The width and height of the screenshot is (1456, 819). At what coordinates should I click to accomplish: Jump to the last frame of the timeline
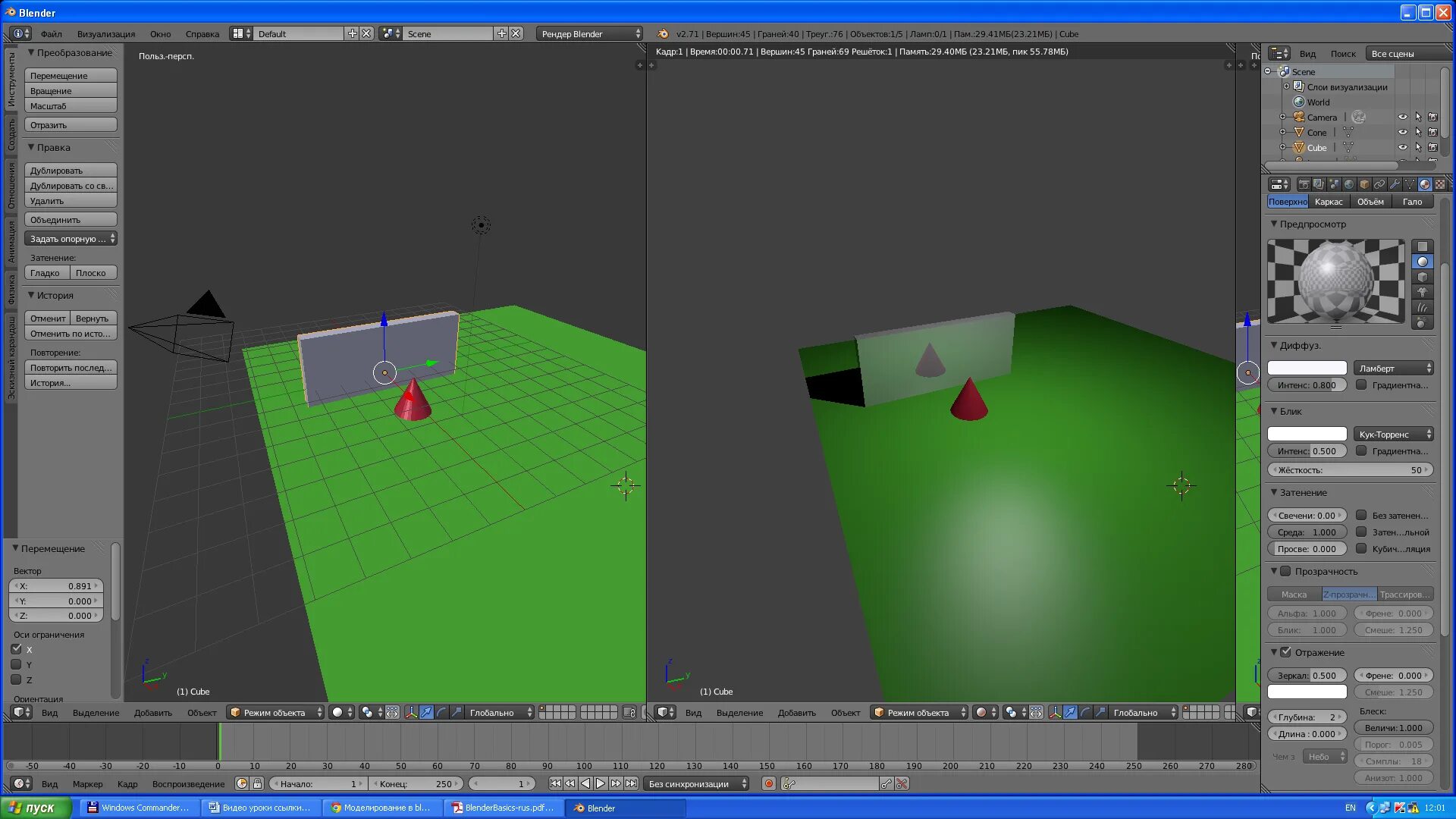[631, 783]
